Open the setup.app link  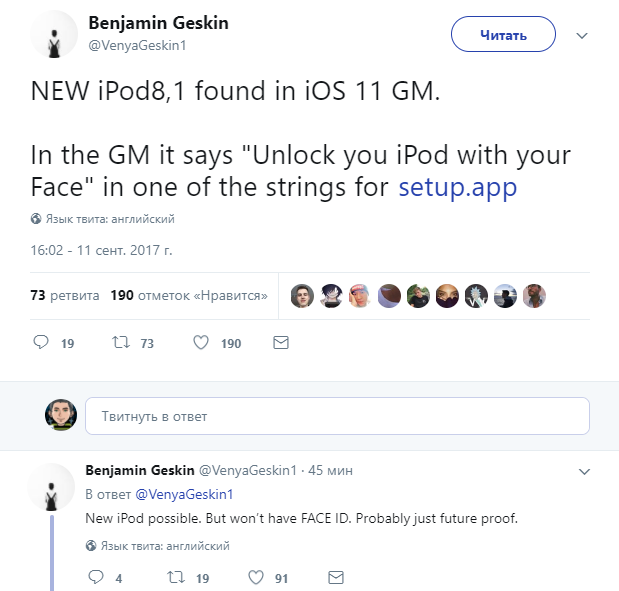442,187
